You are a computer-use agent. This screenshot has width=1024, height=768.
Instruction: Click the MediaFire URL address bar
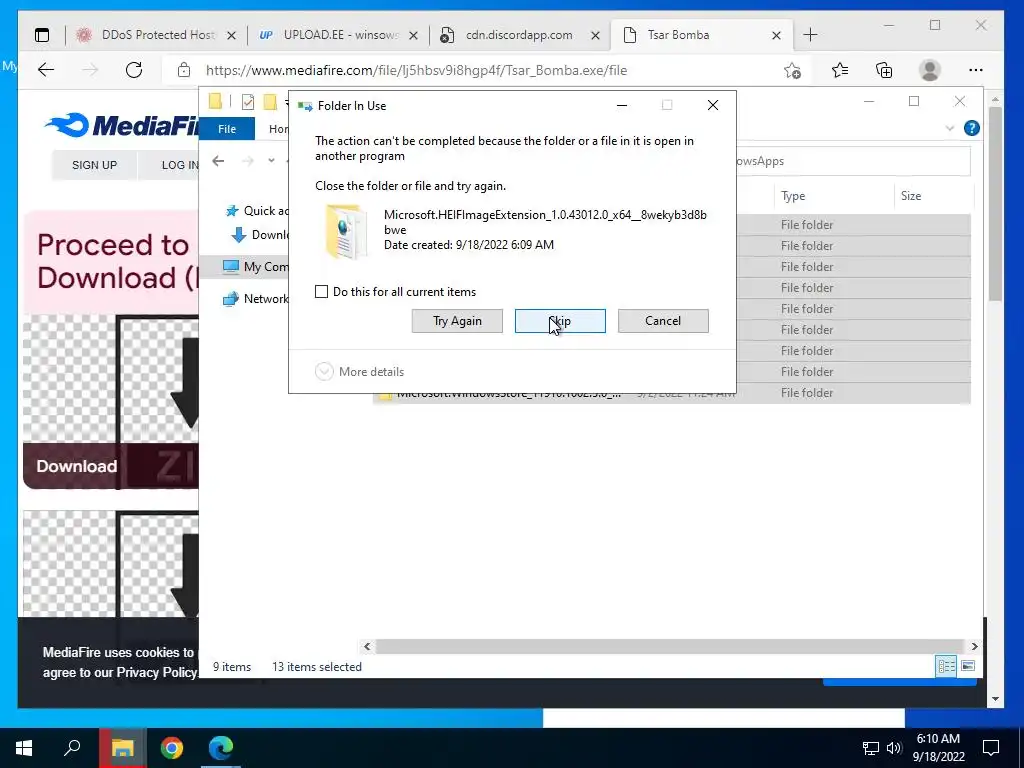pos(416,71)
